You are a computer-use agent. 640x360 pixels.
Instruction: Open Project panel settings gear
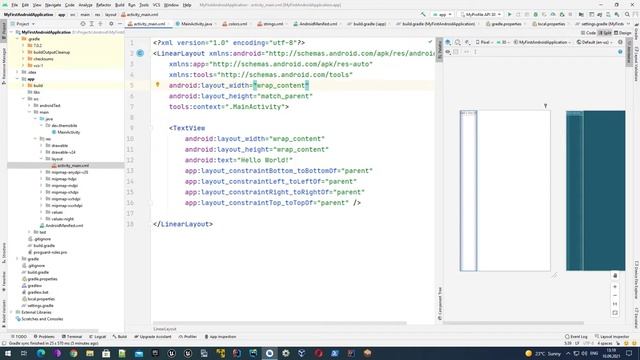coord(111,24)
